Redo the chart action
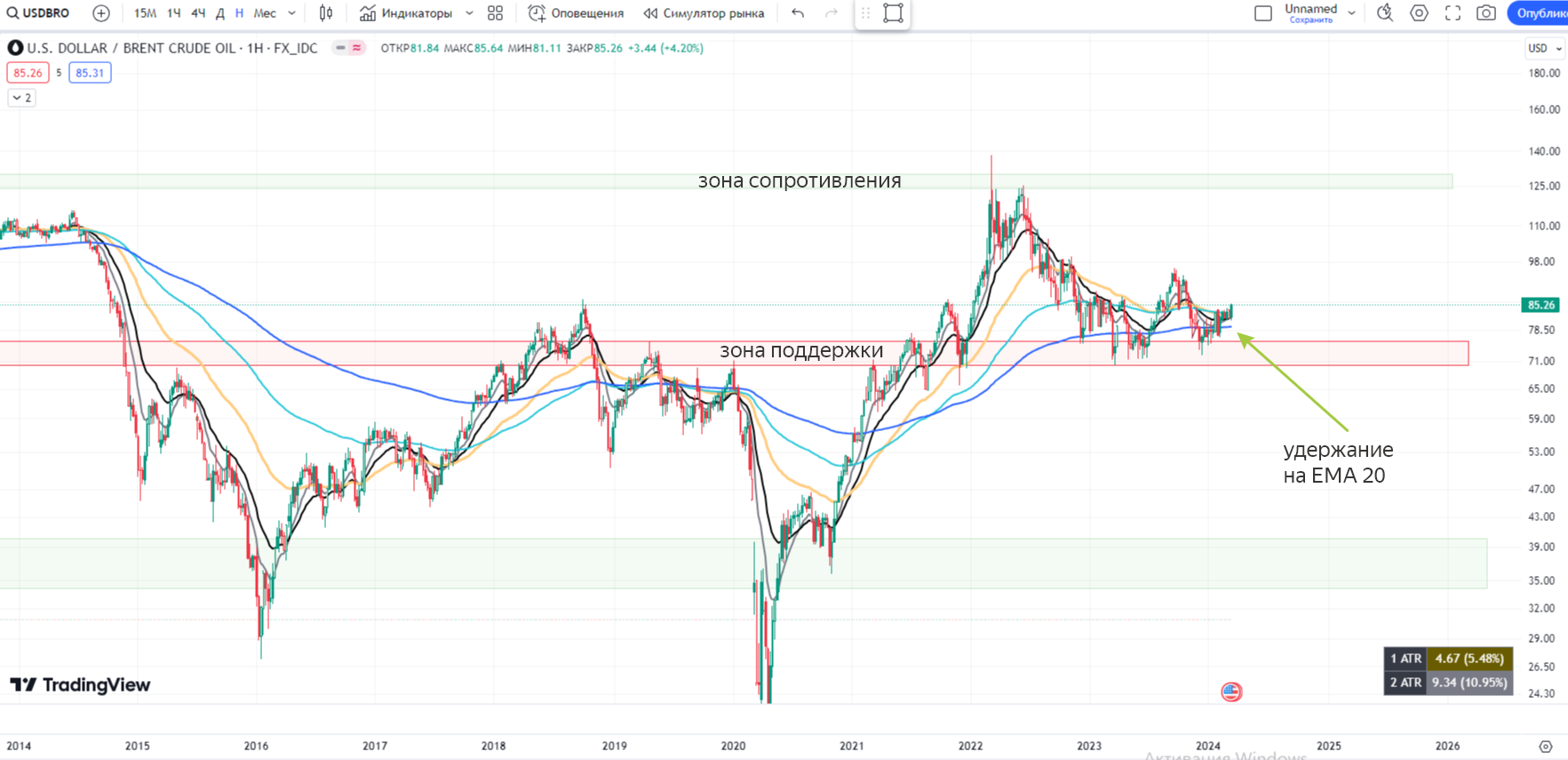 pos(831,13)
